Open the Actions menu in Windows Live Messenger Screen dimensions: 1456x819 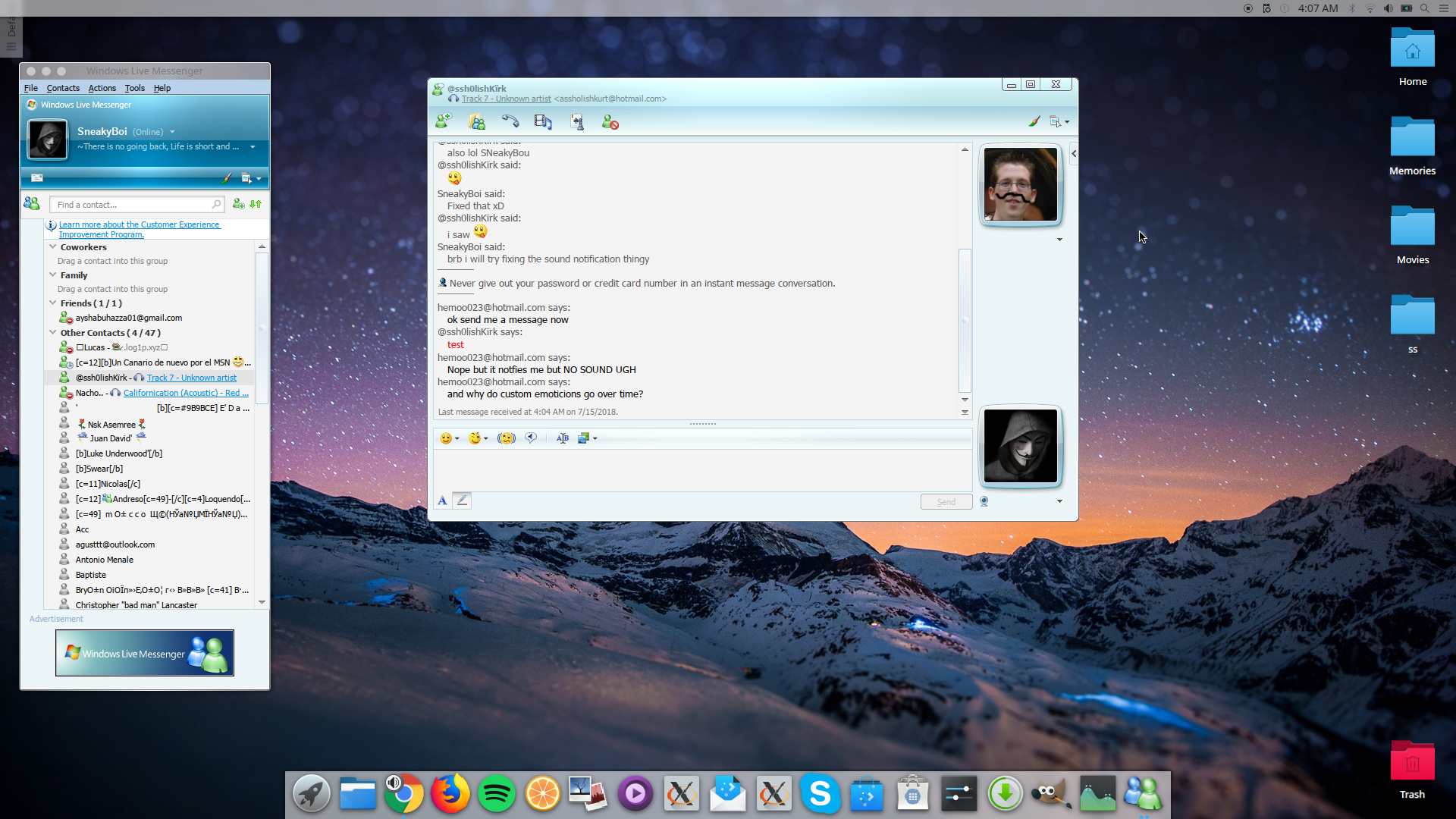[x=101, y=88]
